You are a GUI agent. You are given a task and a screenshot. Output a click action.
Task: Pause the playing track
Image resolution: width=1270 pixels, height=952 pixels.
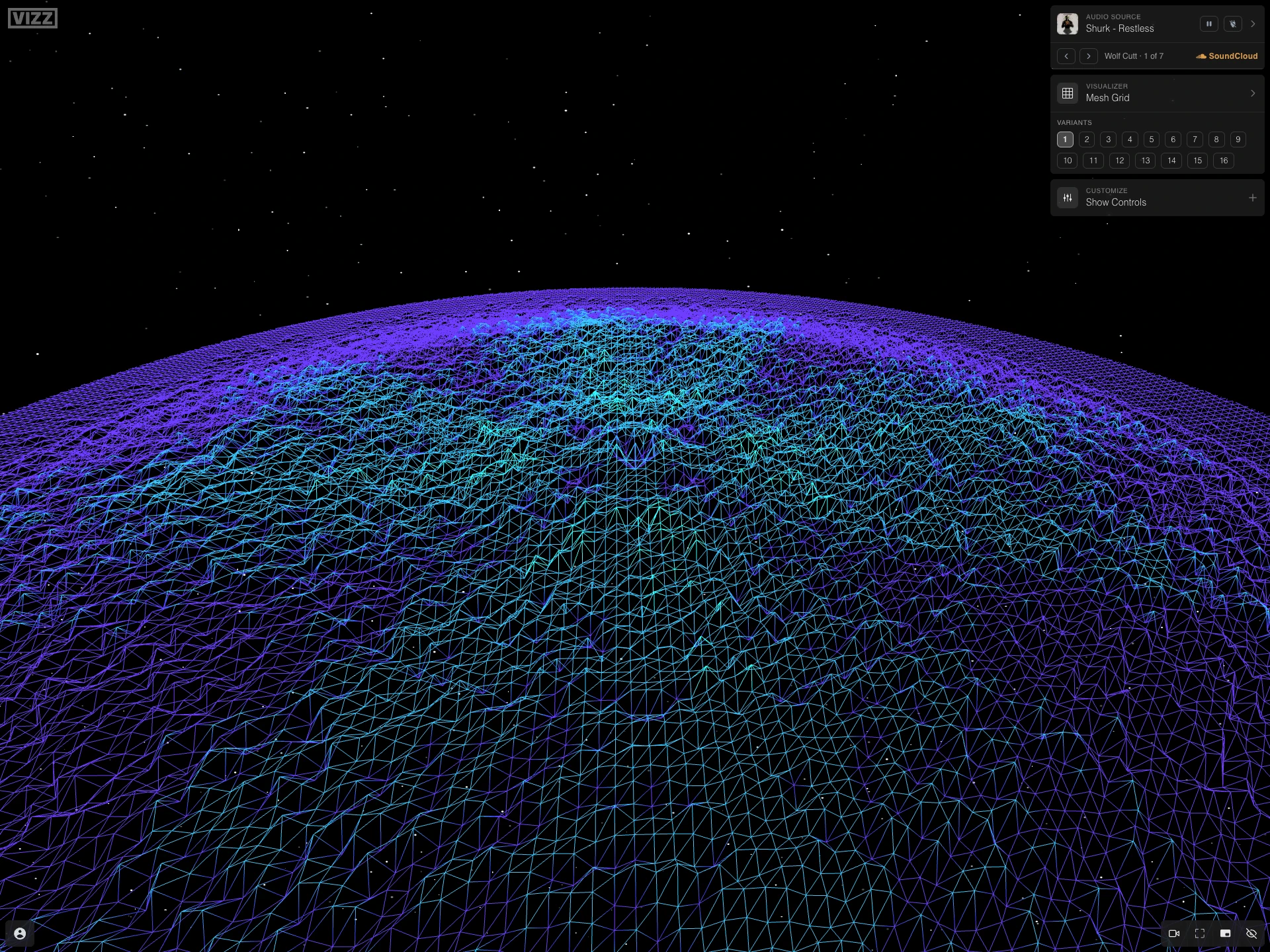(x=1208, y=24)
